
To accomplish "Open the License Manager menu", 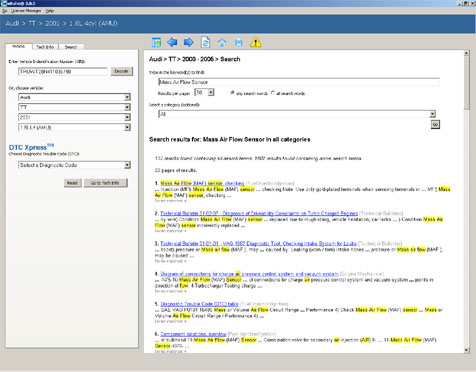I will pos(26,11).
